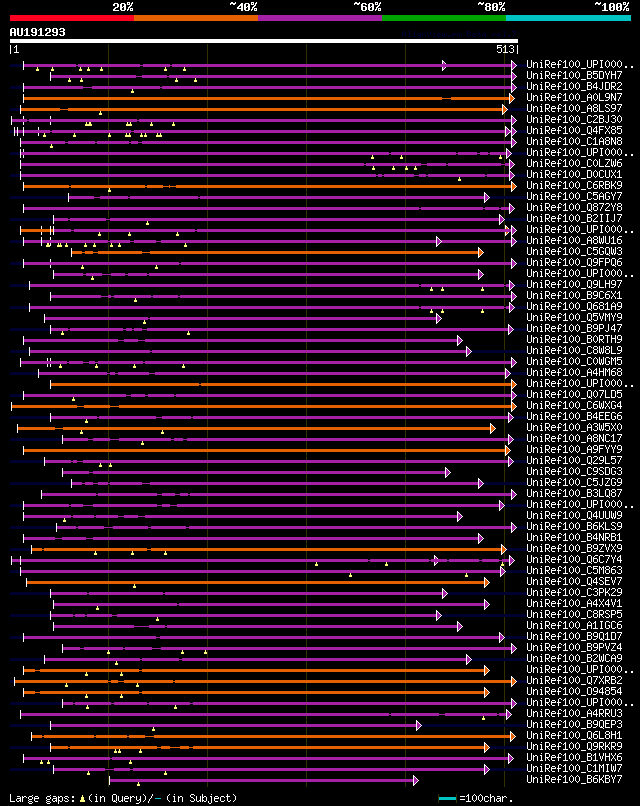Select the UniRef100_Q4SEV7 label
Image resolution: width=640 pixels, height=806 pixels.
(x=574, y=581)
